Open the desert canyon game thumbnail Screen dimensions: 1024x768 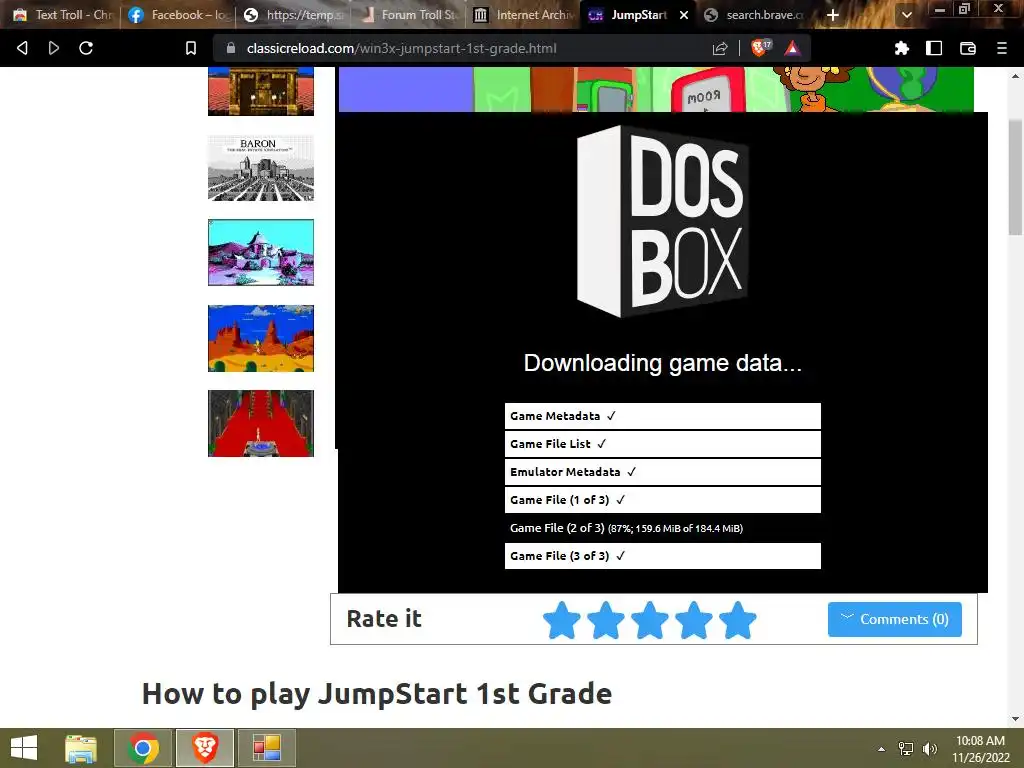pyautogui.click(x=261, y=338)
